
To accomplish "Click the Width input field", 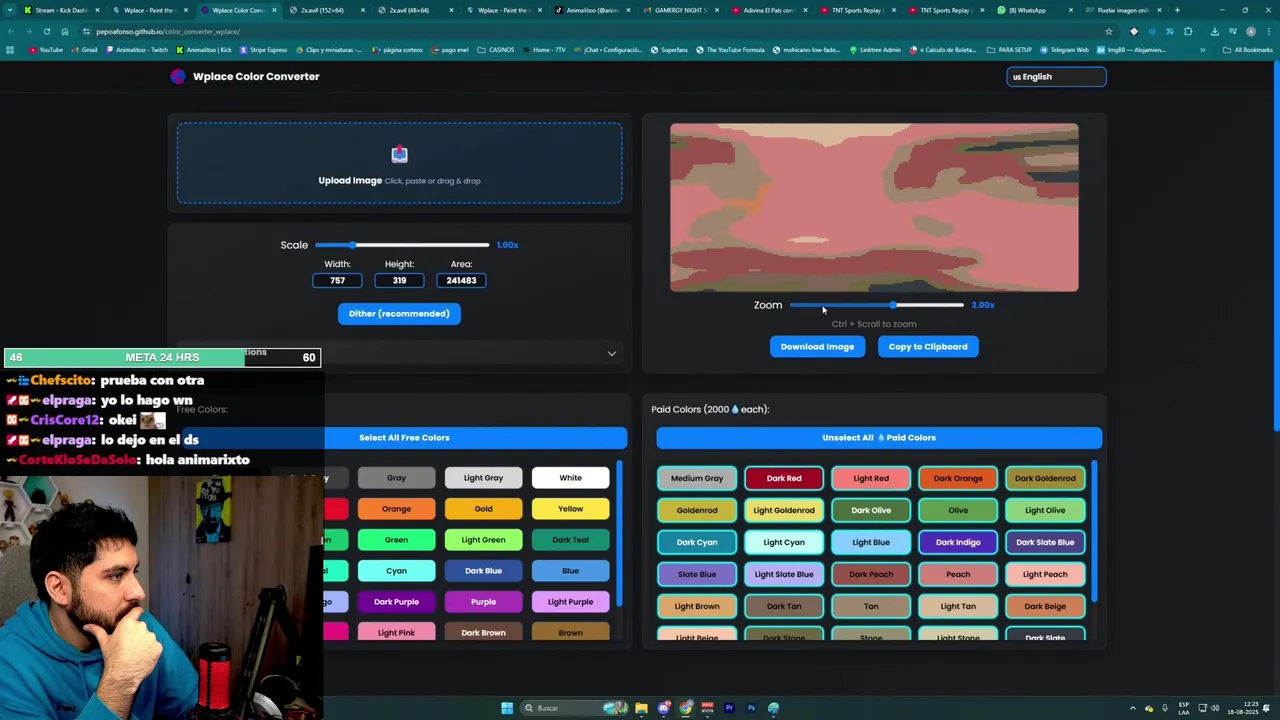I will coord(337,281).
